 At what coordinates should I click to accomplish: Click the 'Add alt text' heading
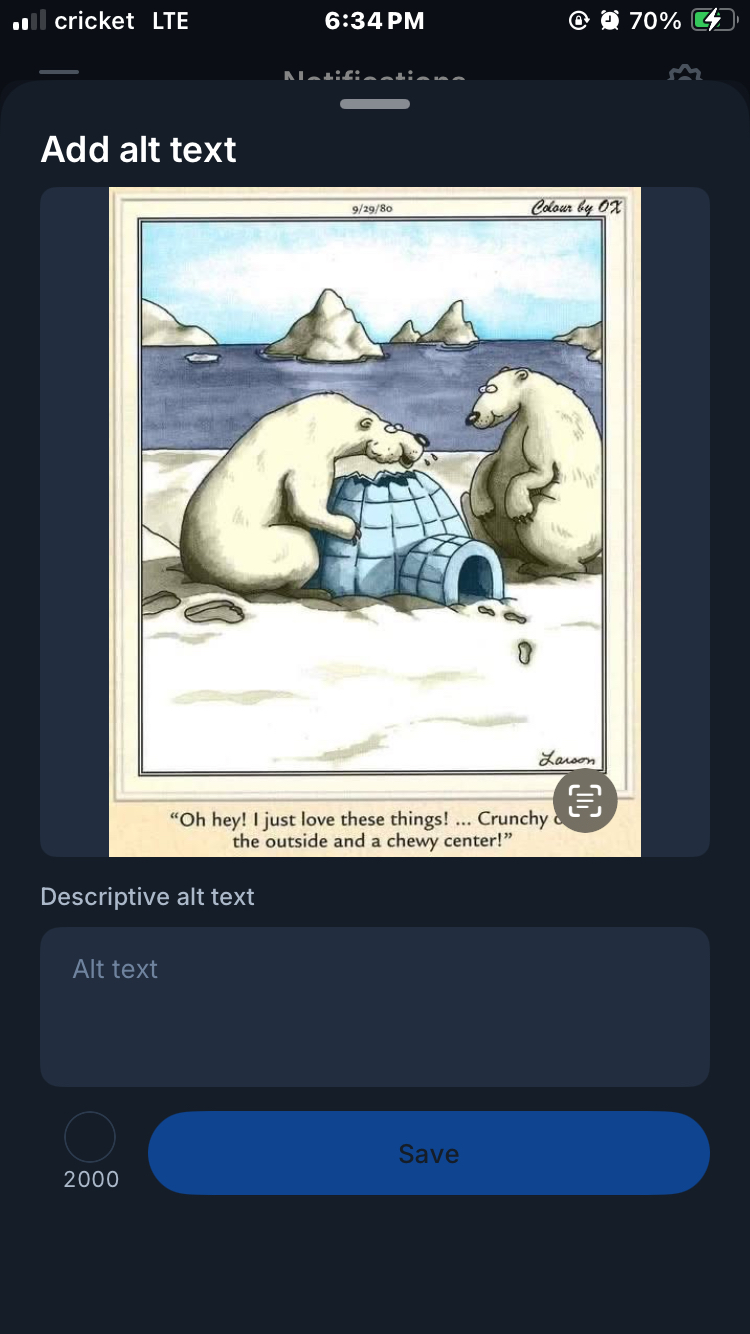pyautogui.click(x=139, y=150)
